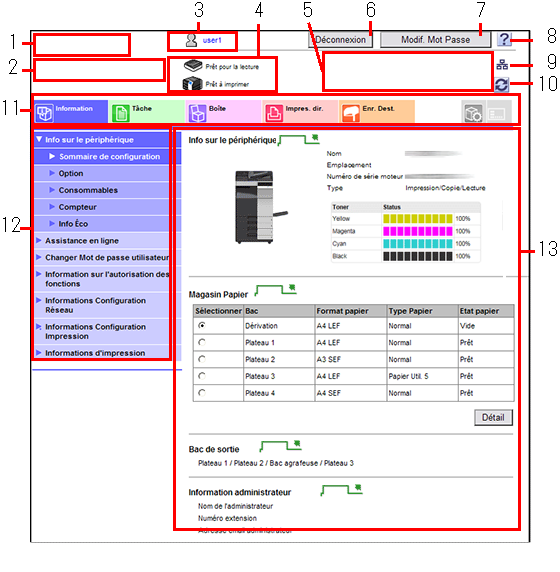Click the Déconnexion button
The height and width of the screenshot is (572, 560).
340,40
